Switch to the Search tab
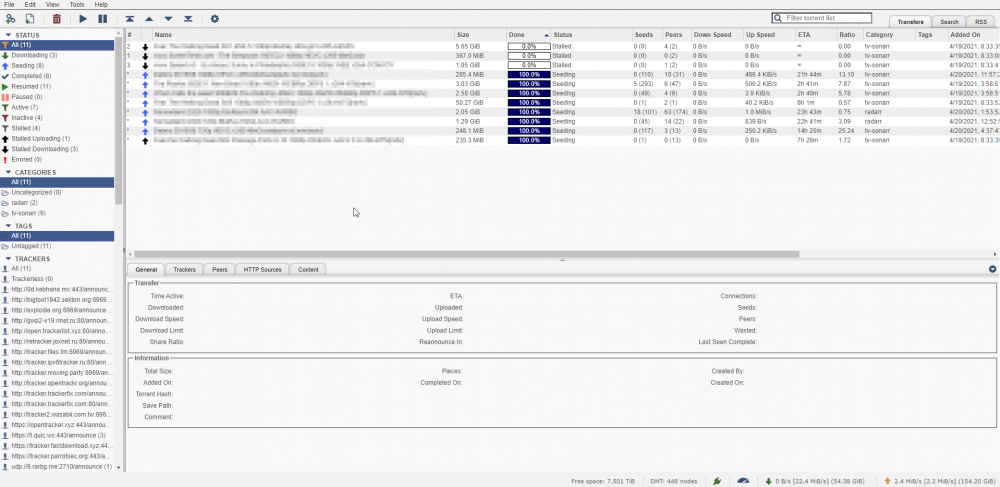This screenshot has width=1000, height=487. tap(949, 22)
